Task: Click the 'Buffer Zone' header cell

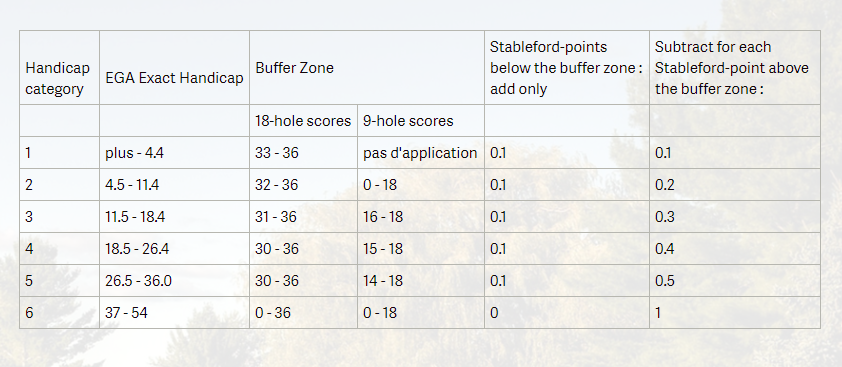Action: click(367, 68)
